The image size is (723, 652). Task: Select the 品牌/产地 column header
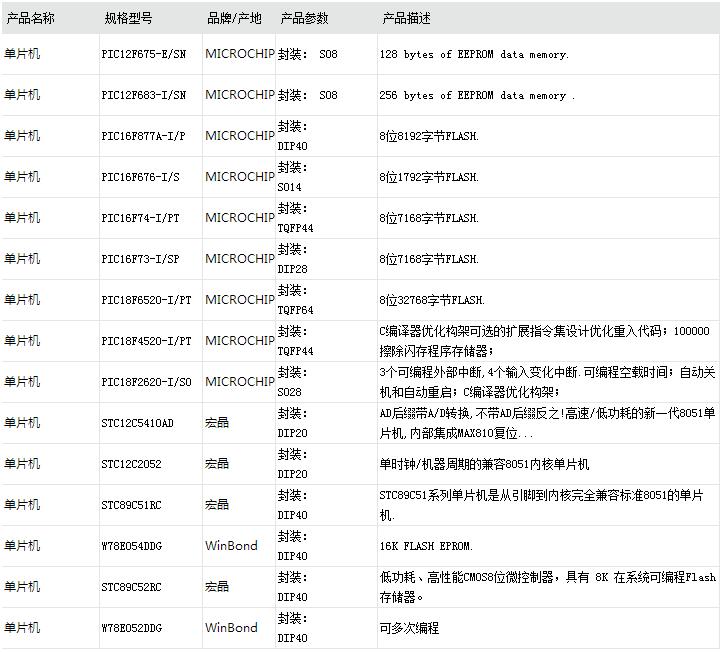234,18
